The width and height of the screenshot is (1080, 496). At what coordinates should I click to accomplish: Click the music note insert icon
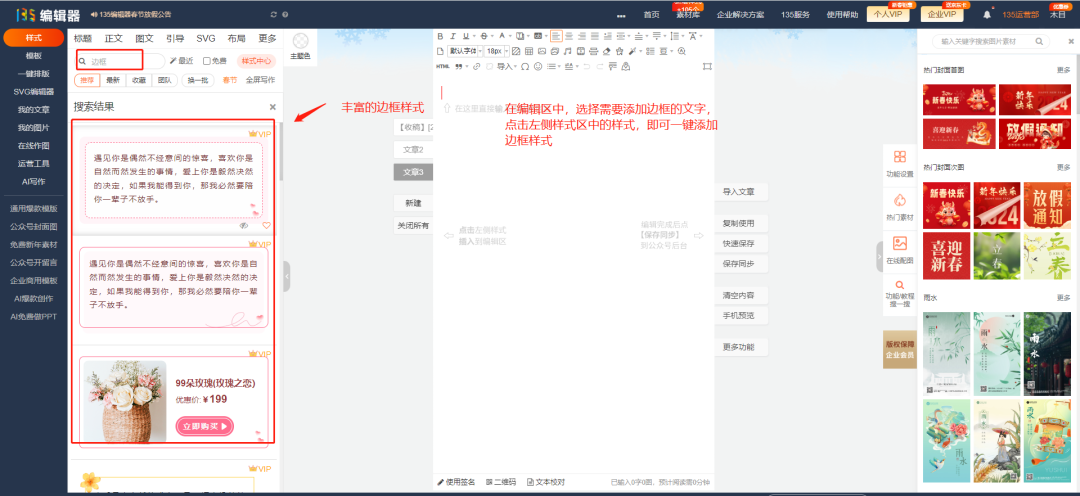tap(567, 51)
